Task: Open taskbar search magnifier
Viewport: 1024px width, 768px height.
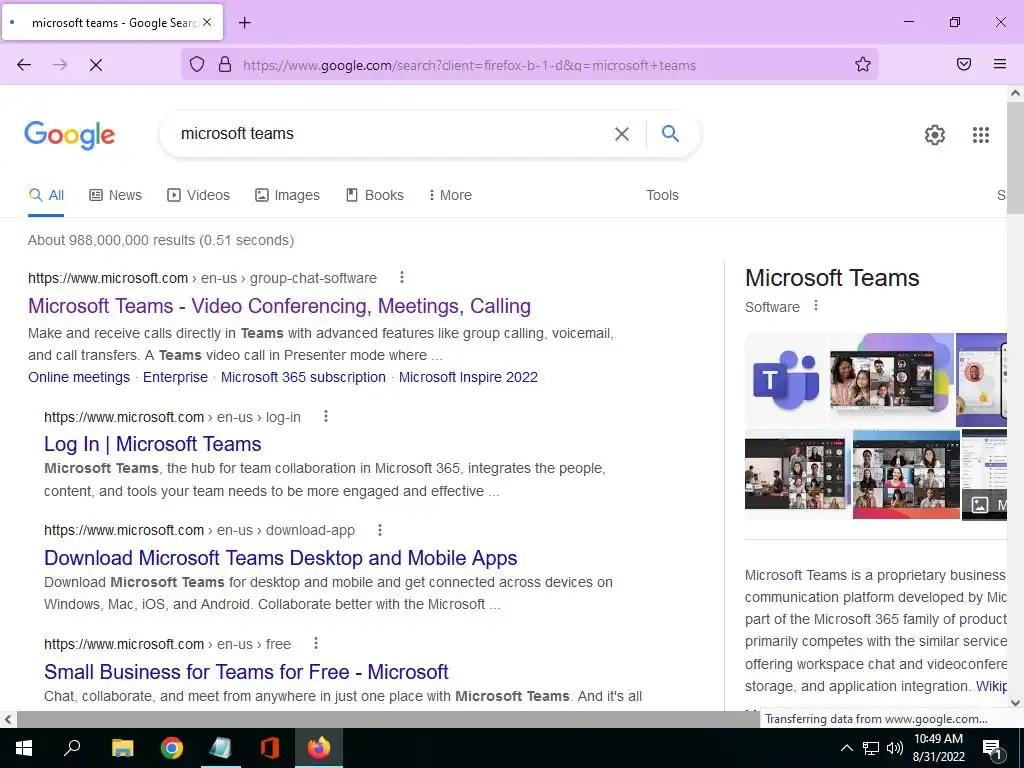Action: point(72,747)
